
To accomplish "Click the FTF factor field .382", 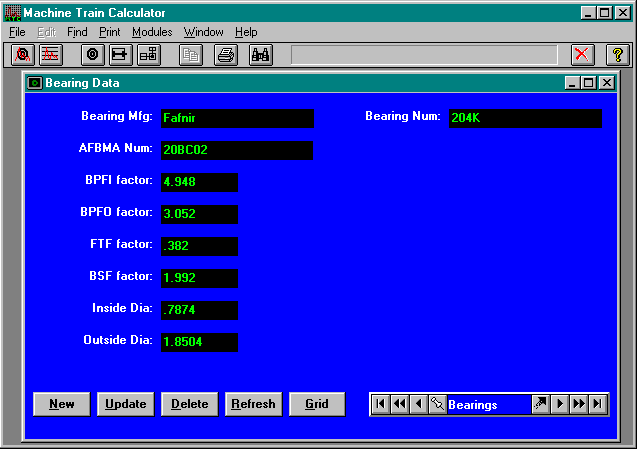I will [x=199, y=246].
